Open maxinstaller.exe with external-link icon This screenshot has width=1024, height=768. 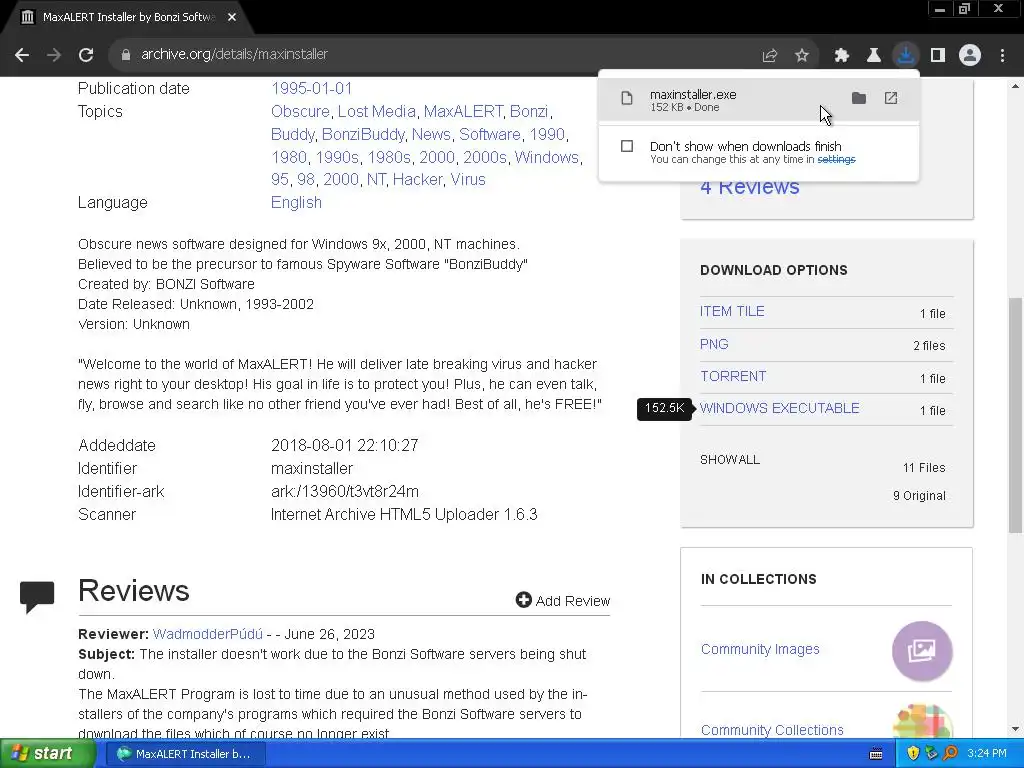[x=891, y=98]
